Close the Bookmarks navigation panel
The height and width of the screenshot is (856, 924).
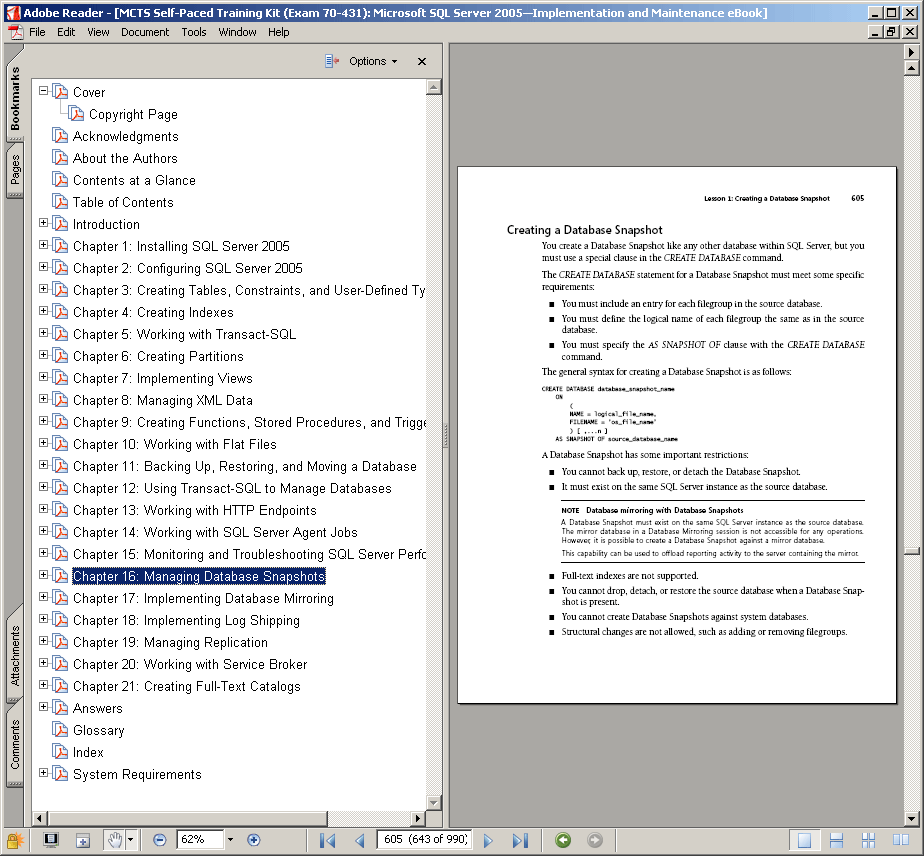[x=422, y=61]
